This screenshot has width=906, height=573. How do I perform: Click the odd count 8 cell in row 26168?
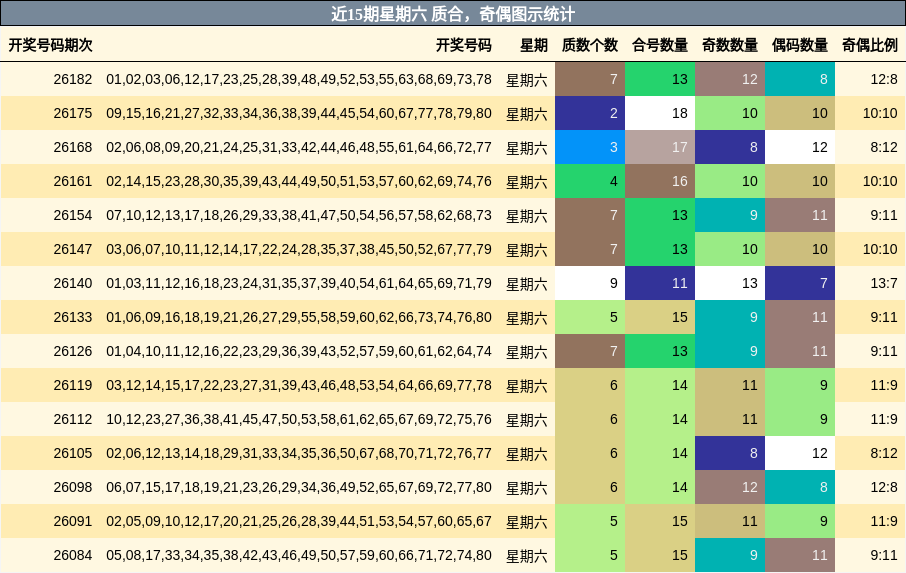click(x=730, y=147)
